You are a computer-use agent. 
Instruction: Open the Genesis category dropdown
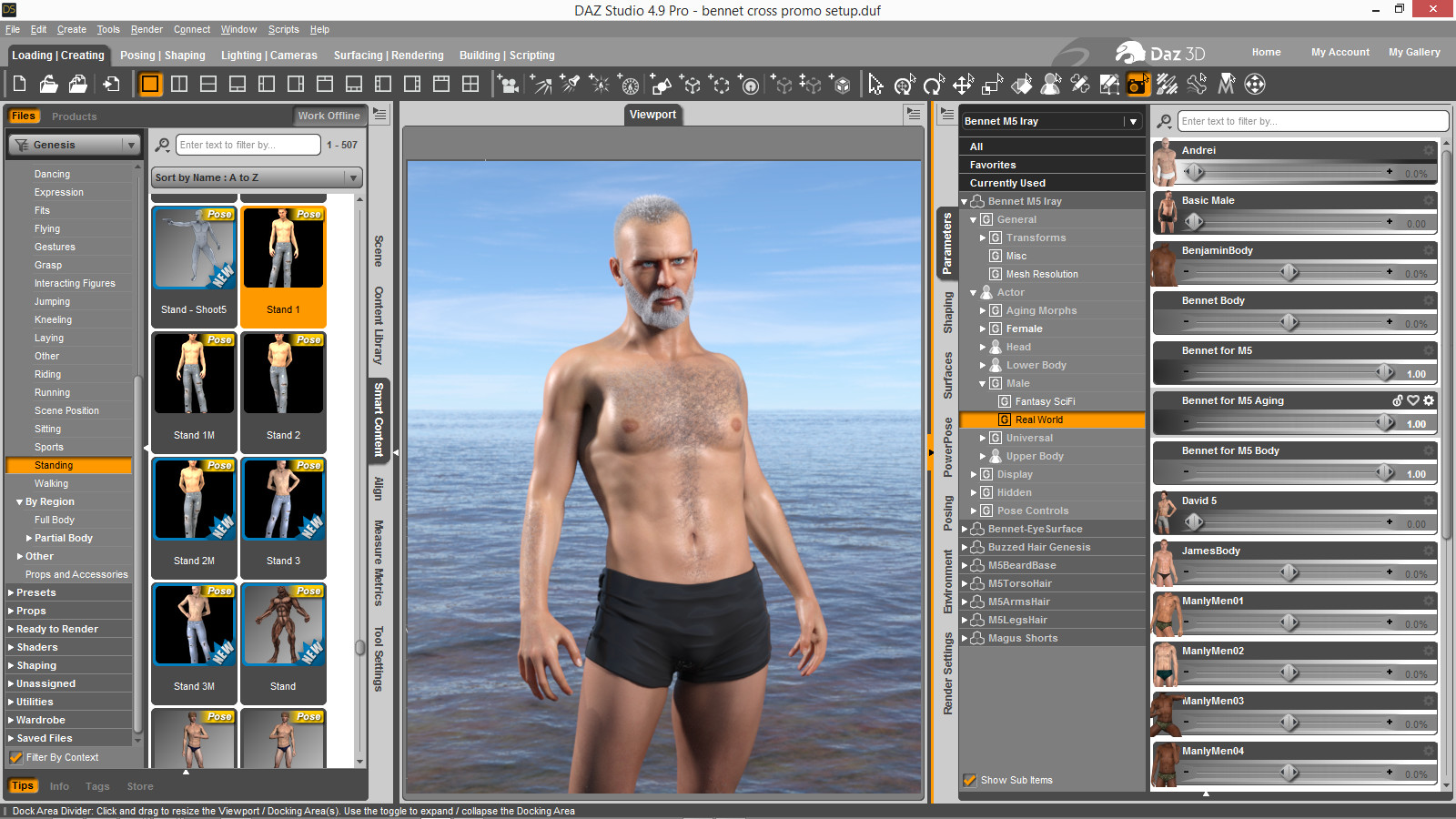point(75,145)
